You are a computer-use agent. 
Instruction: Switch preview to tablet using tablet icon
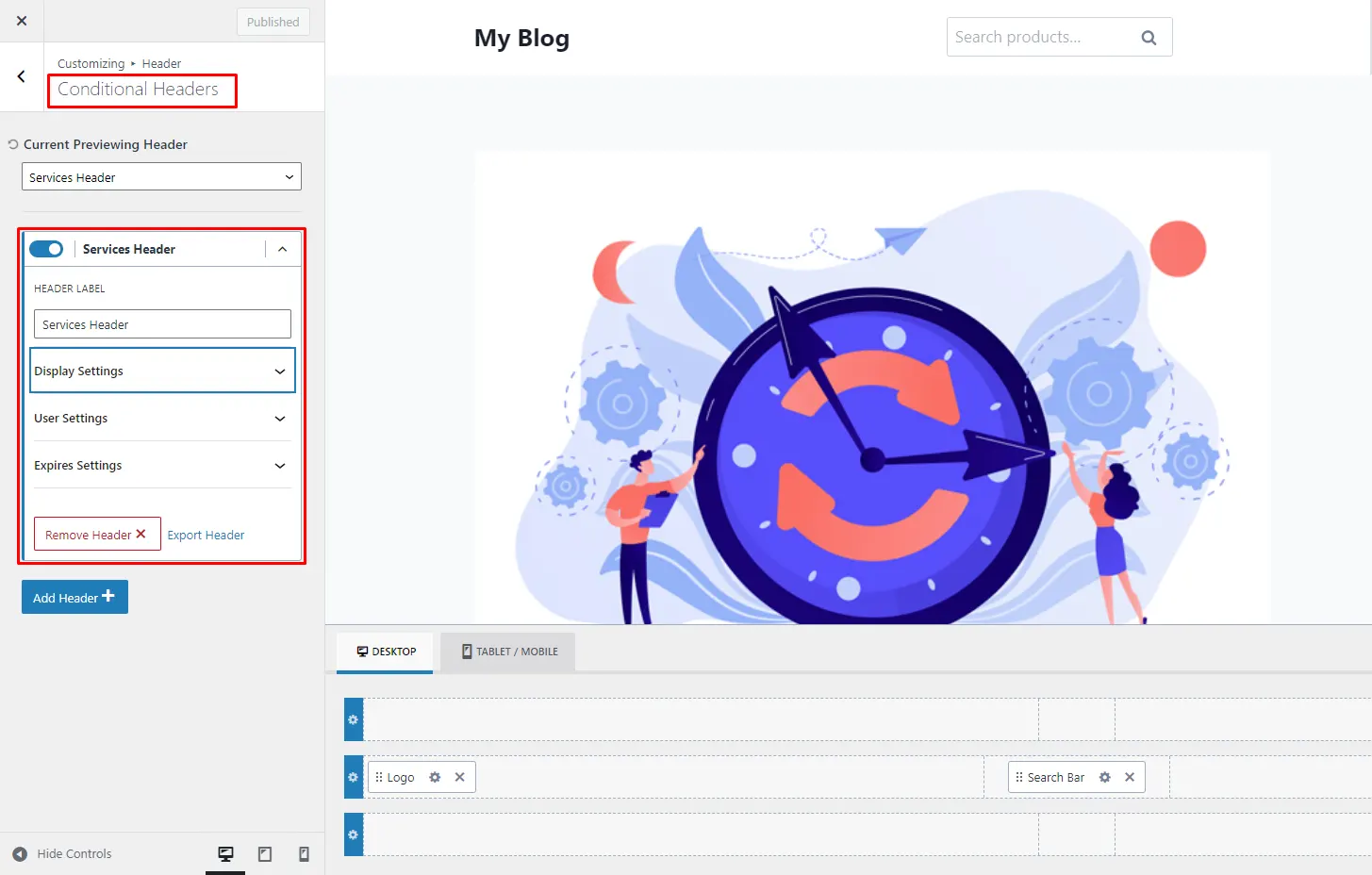coord(265,852)
